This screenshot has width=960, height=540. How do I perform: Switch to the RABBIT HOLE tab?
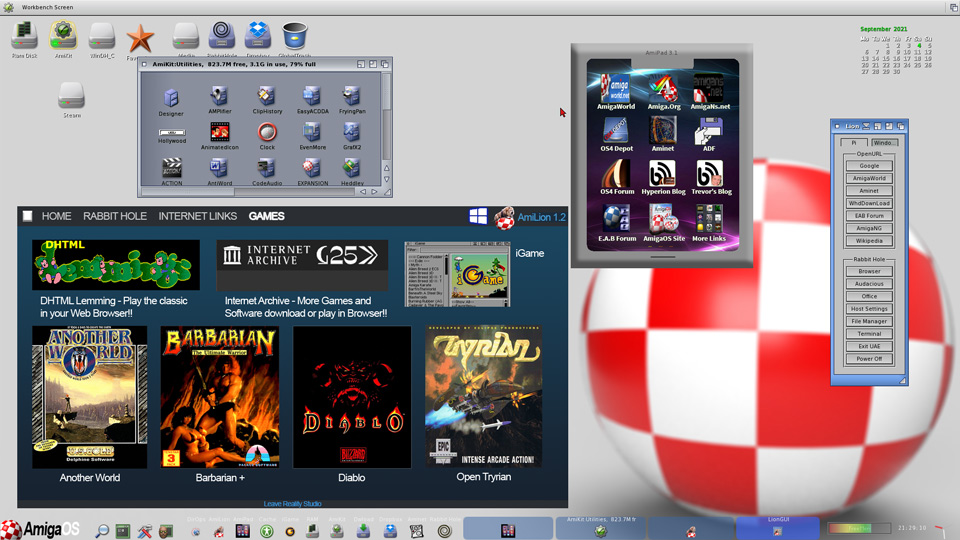[x=114, y=216]
